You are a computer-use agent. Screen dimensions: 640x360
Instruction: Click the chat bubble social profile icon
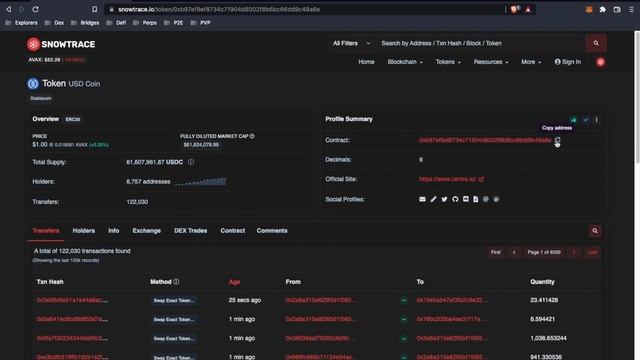pos(466,199)
